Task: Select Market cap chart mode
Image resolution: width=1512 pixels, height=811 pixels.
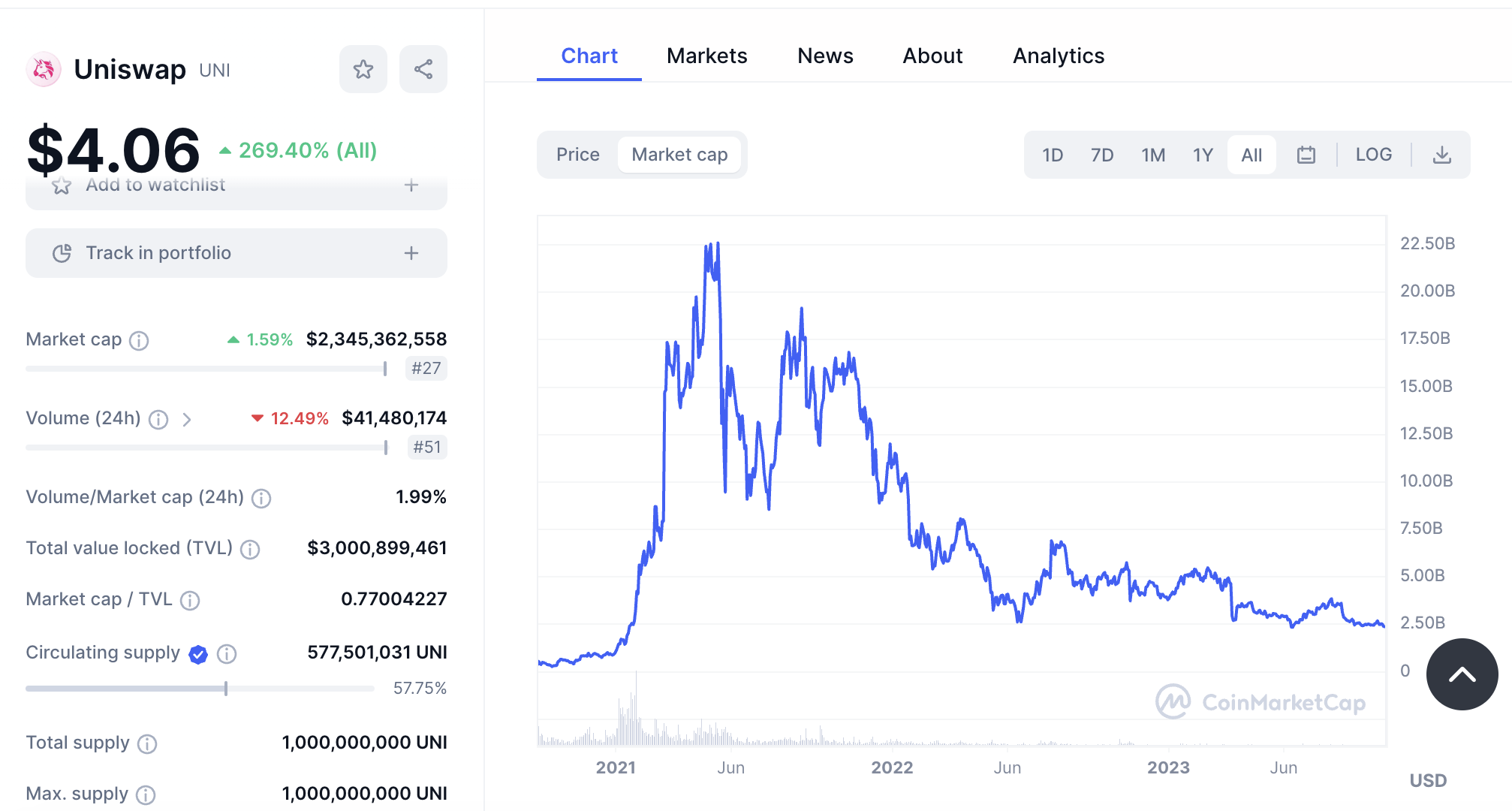Action: tap(679, 155)
